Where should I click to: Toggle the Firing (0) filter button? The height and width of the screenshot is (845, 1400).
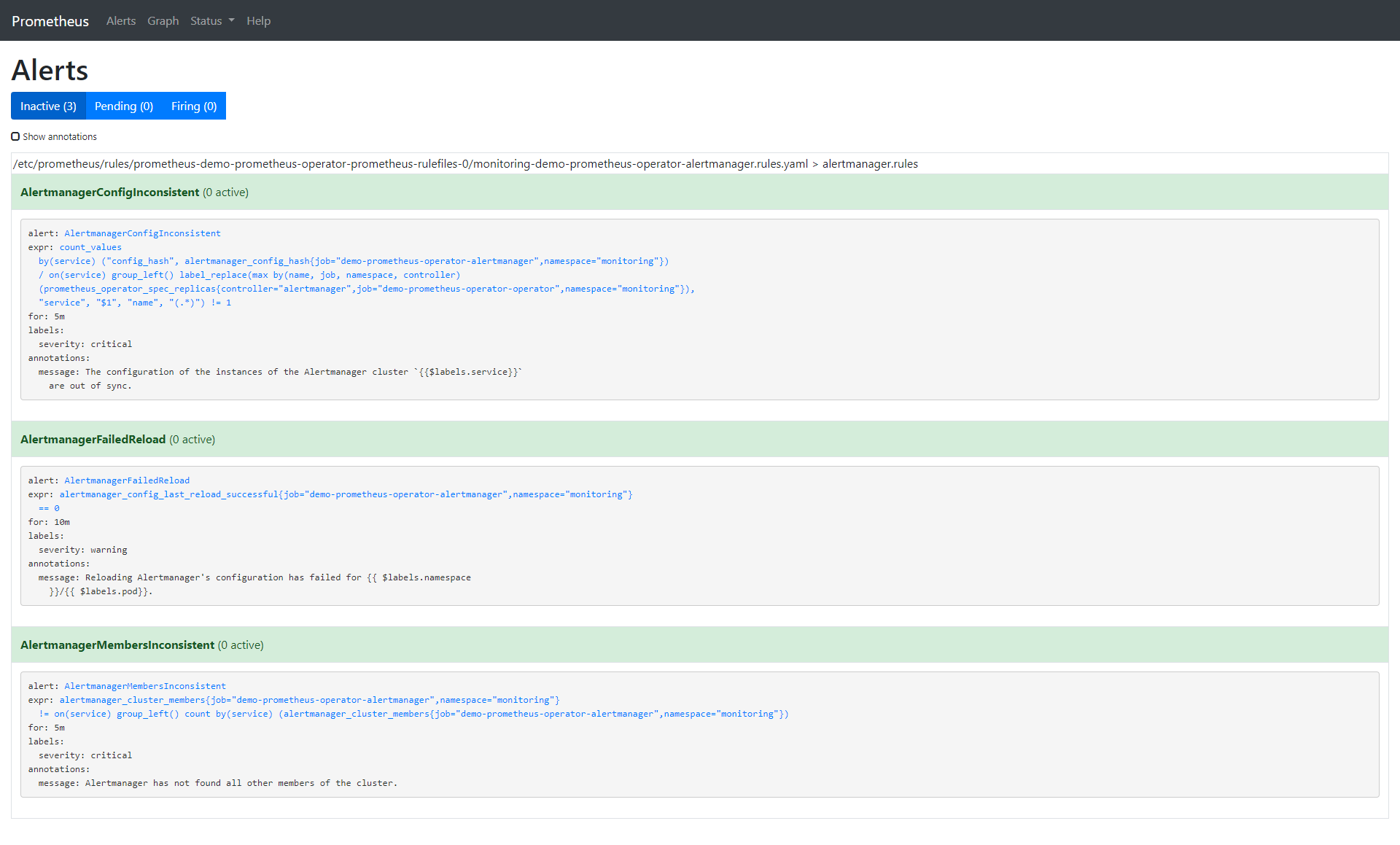tap(194, 106)
